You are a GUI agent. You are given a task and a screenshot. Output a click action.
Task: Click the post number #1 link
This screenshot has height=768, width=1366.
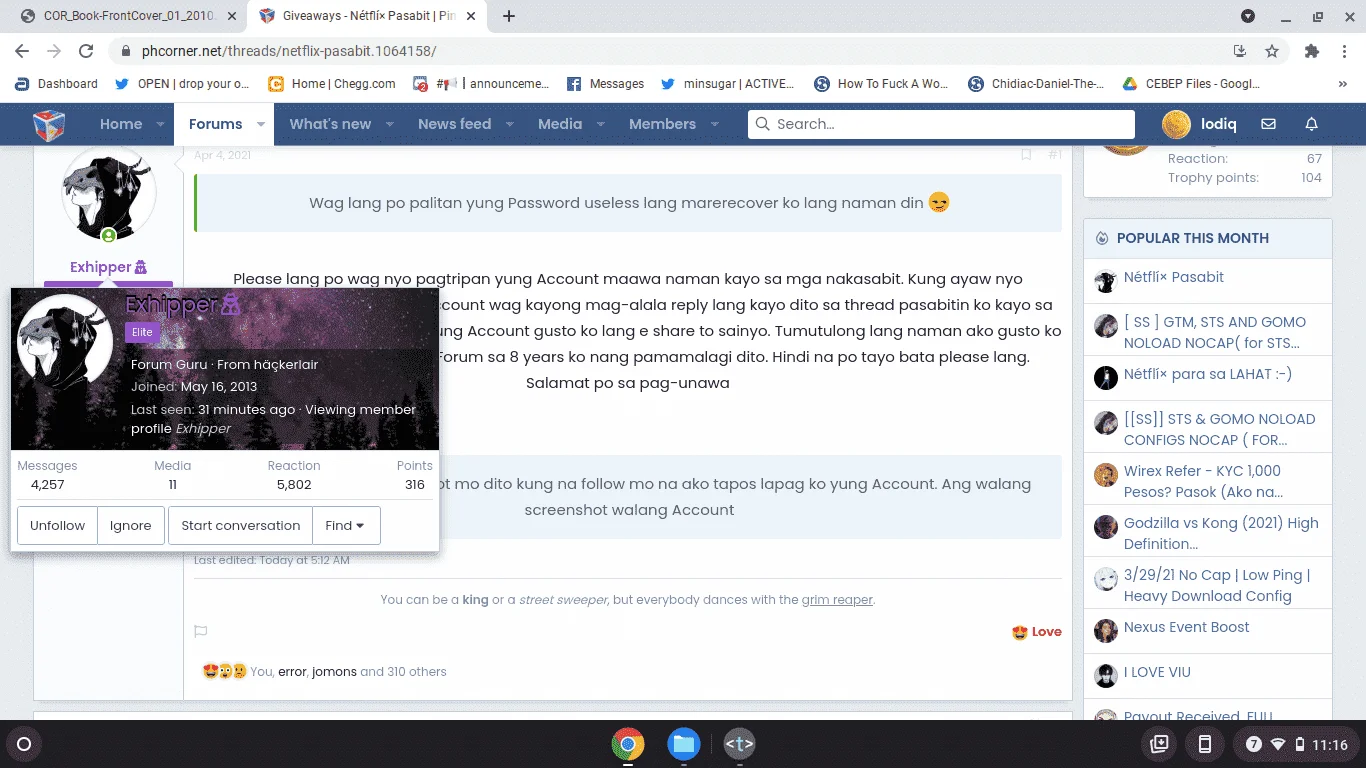[x=1055, y=155]
